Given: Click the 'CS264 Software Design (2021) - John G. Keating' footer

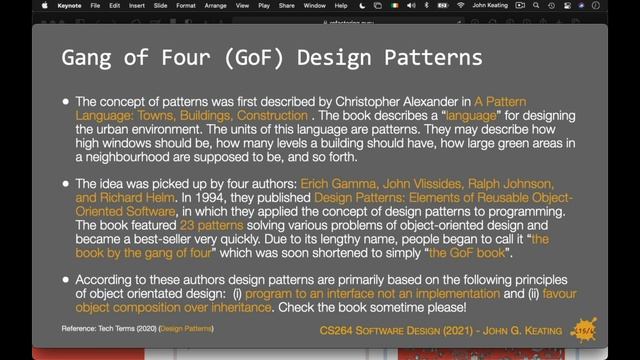Looking at the screenshot, I should pos(441,331).
